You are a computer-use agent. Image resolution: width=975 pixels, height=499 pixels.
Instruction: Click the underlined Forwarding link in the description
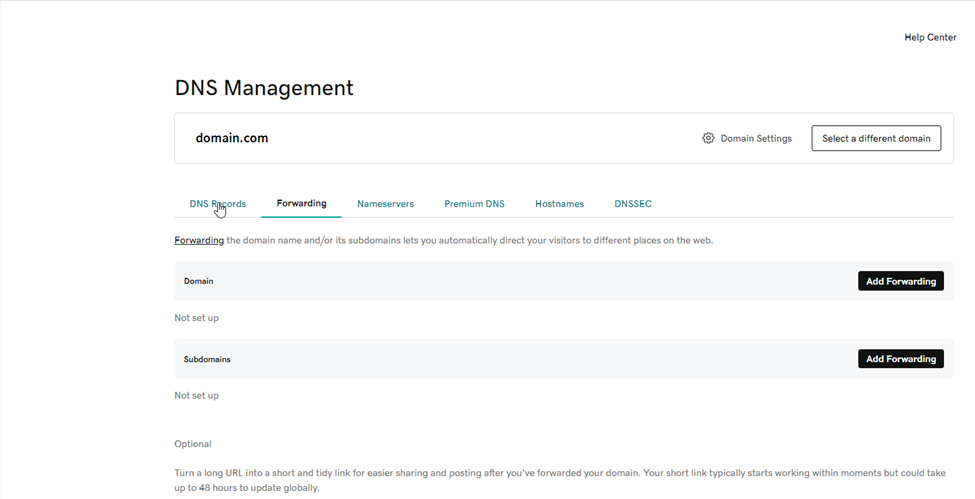pos(199,241)
